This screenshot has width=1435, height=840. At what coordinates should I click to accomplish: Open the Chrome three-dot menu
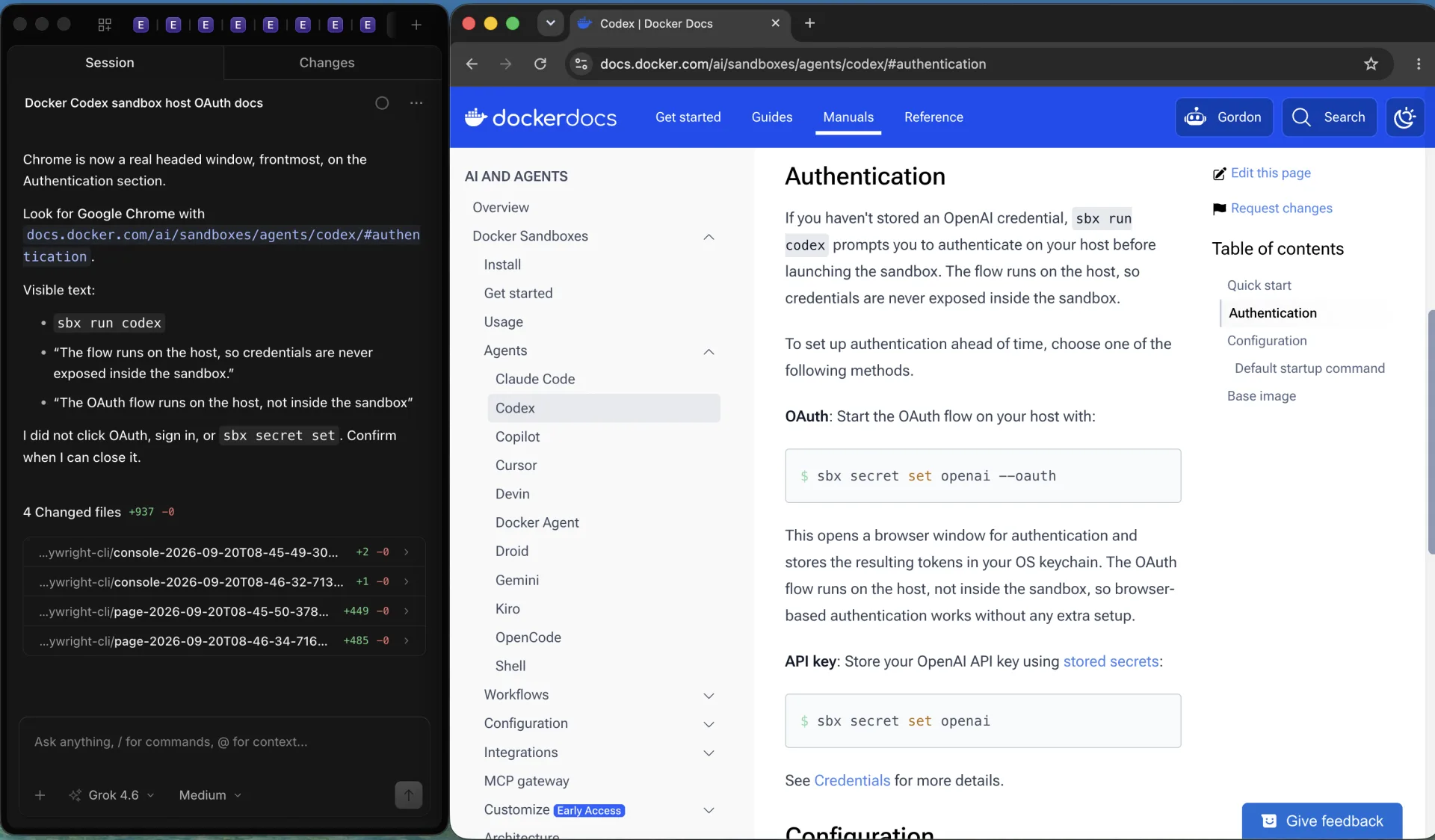(x=1419, y=64)
